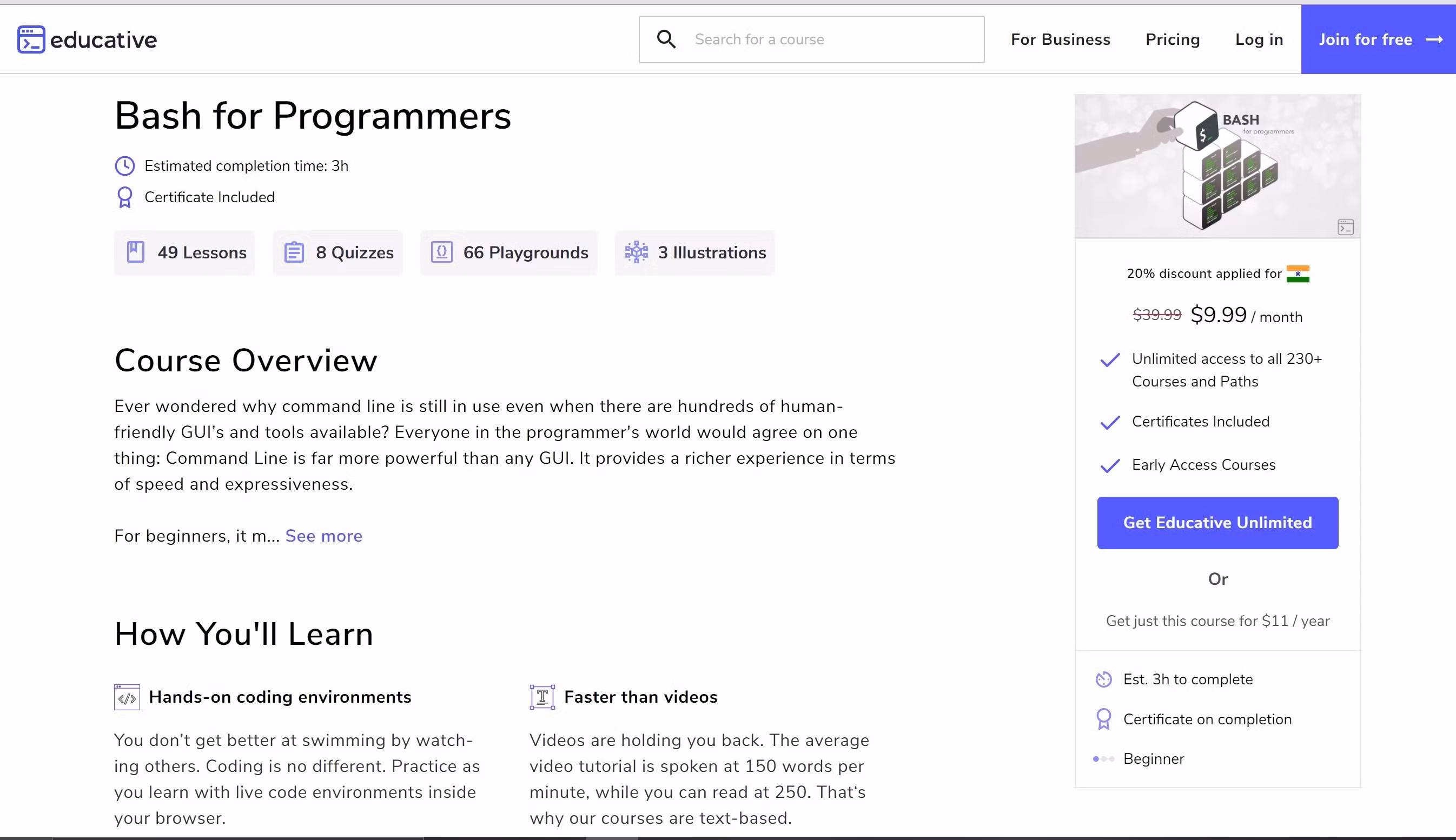Click the text icon for Faster than videos

pyautogui.click(x=542, y=697)
